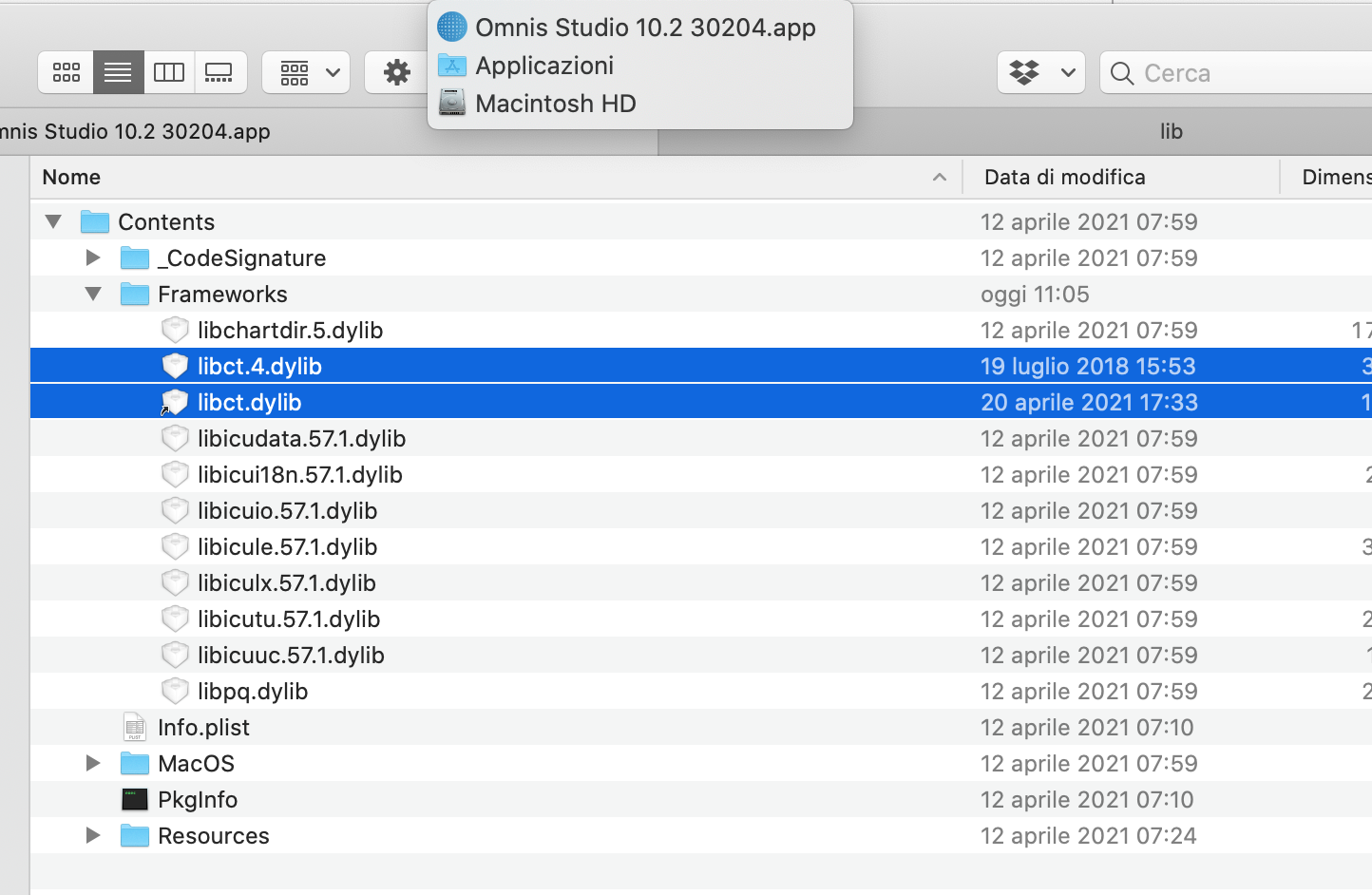Choose Macintosh HD in the path menu
The width and height of the screenshot is (1372, 895).
point(556,104)
